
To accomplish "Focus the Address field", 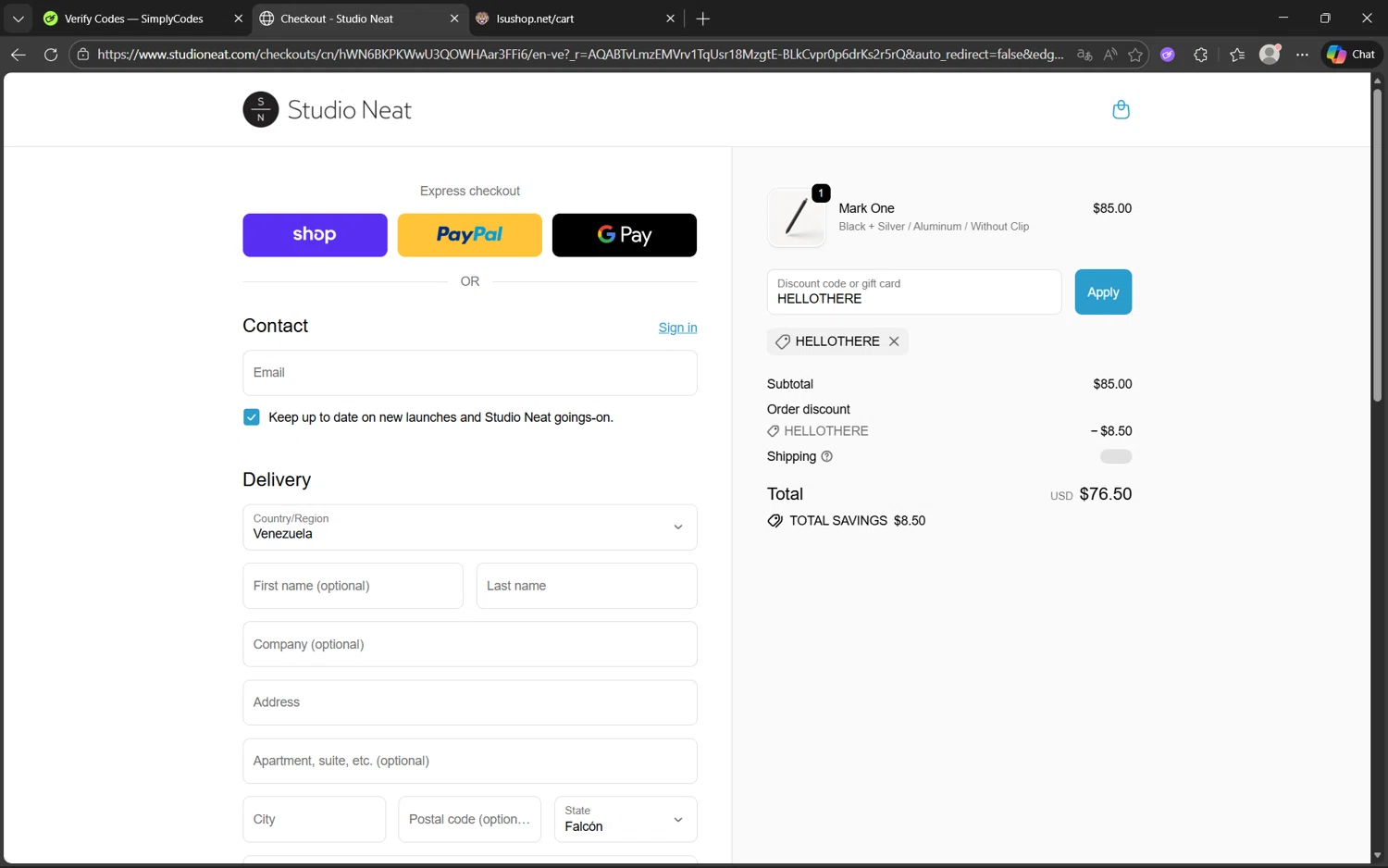I will click(470, 702).
